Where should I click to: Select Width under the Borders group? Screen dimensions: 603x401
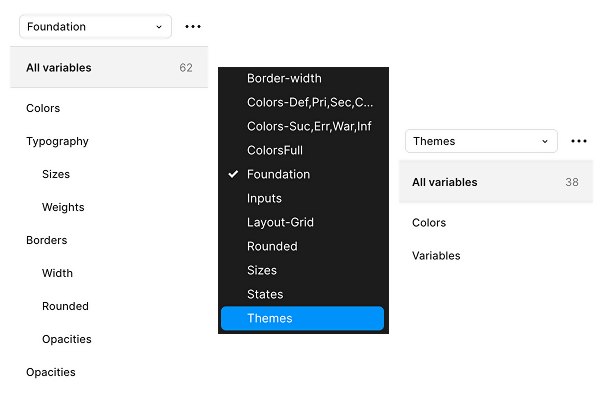pos(57,273)
